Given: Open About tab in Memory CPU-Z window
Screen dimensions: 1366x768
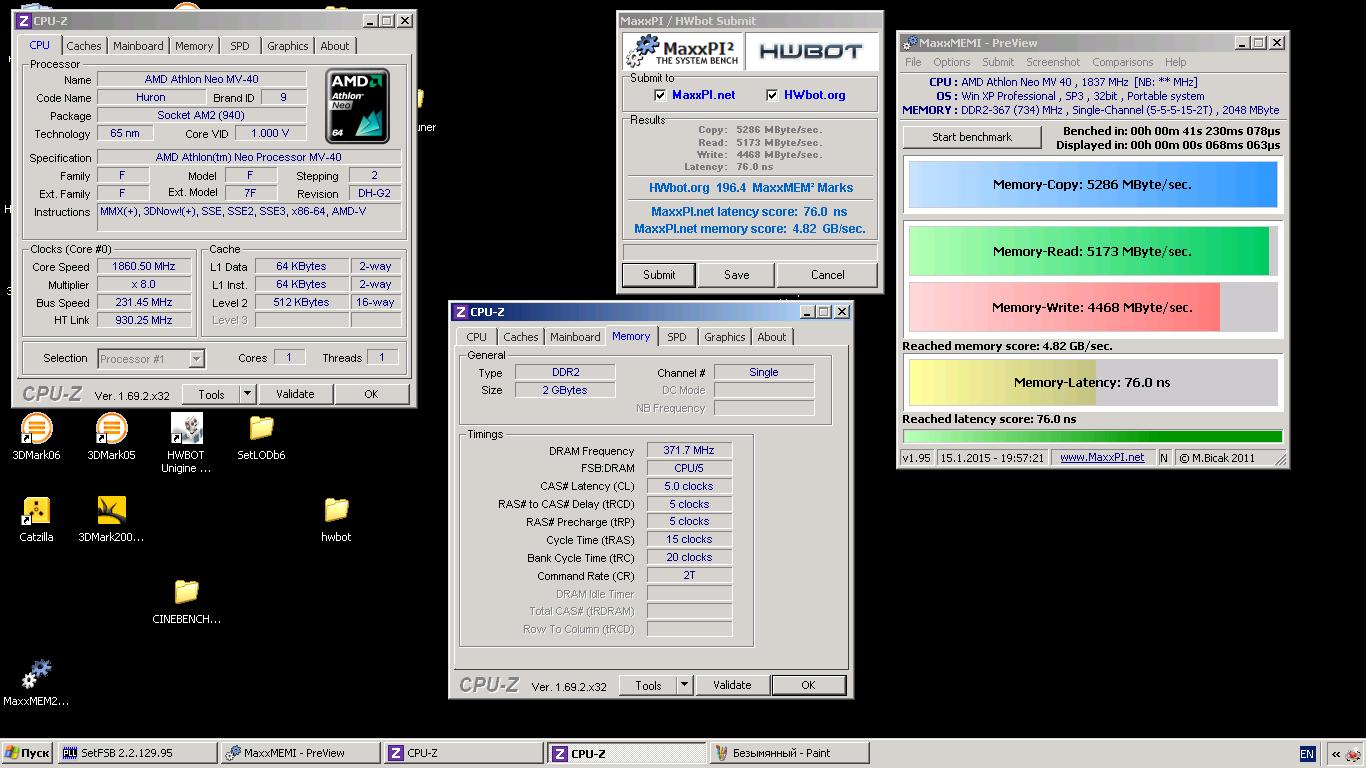Looking at the screenshot, I should point(771,337).
